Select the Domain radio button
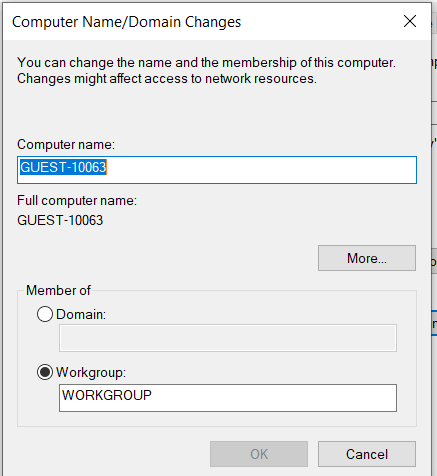The width and height of the screenshot is (437, 476). (45, 314)
